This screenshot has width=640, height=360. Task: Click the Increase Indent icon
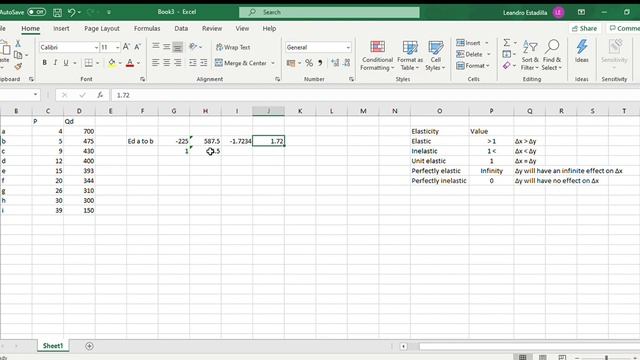point(204,63)
